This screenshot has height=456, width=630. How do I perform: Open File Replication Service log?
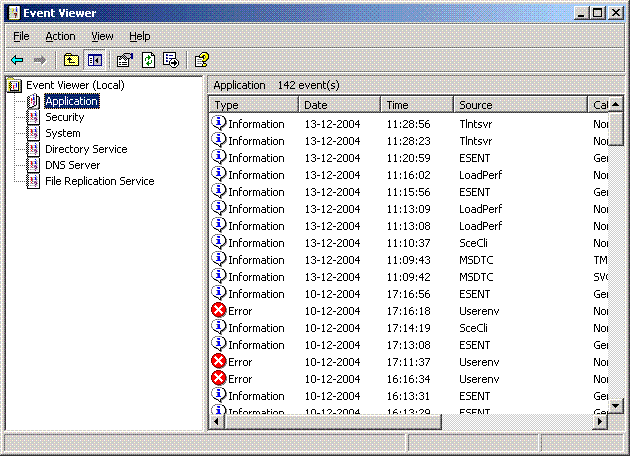tap(99, 181)
